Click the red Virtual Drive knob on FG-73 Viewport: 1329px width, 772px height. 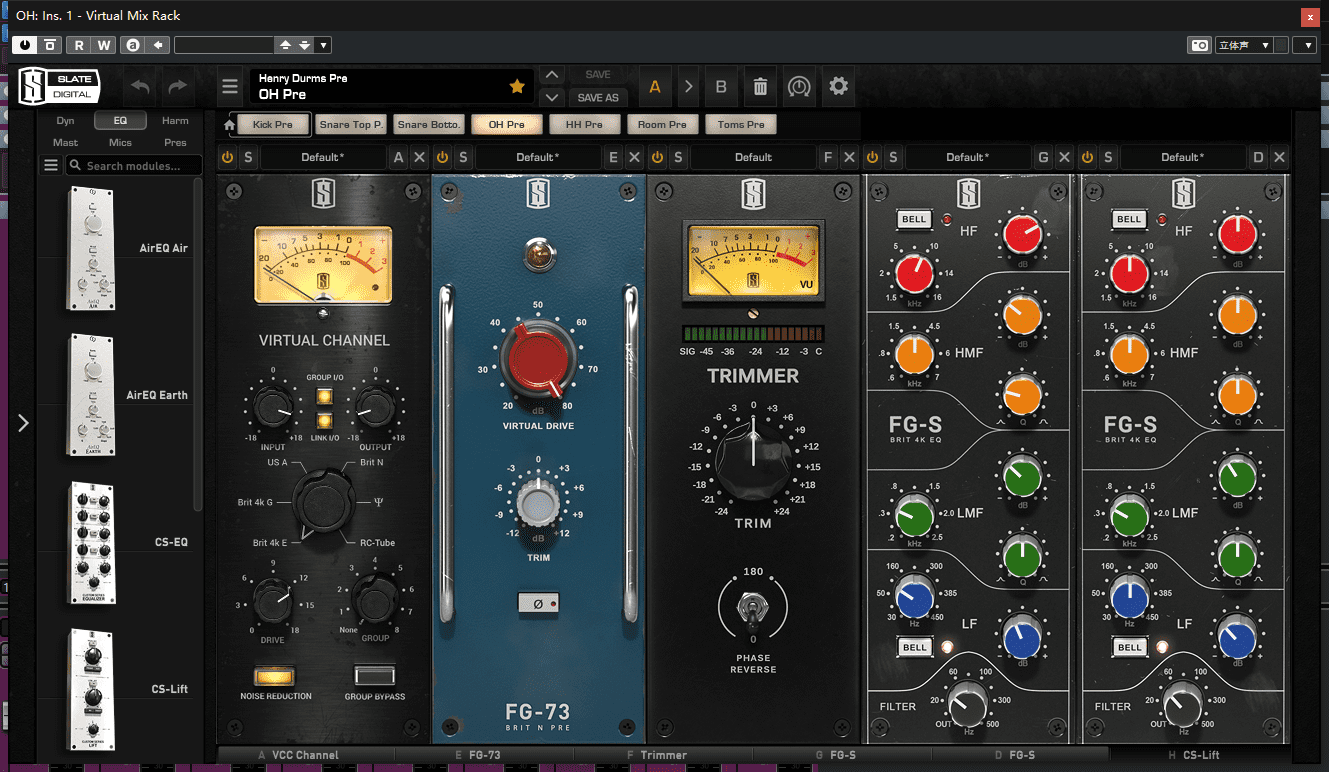[537, 362]
